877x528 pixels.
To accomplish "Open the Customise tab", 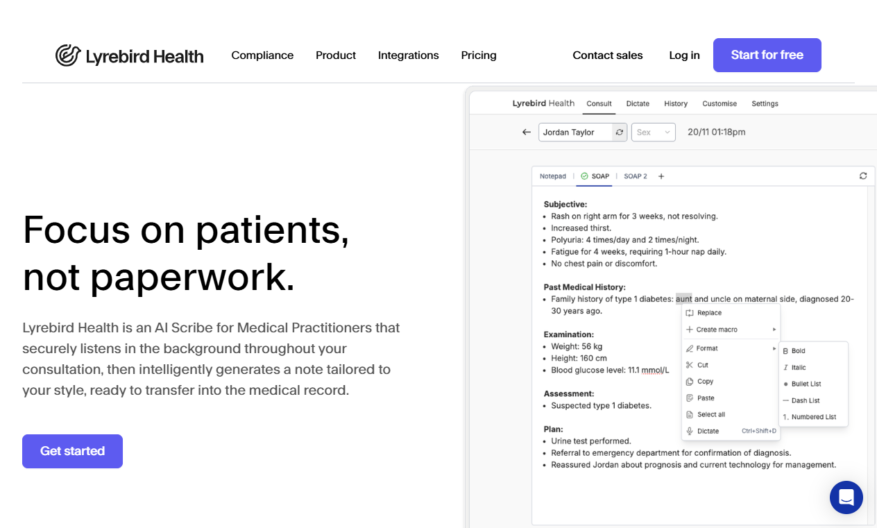I will click(719, 103).
